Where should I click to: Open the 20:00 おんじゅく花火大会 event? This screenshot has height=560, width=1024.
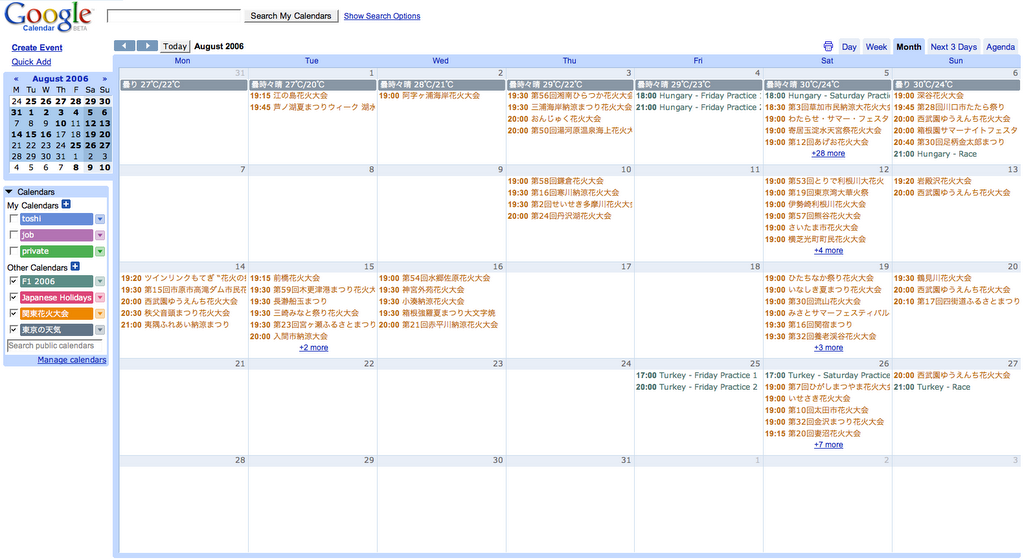[x=554, y=119]
